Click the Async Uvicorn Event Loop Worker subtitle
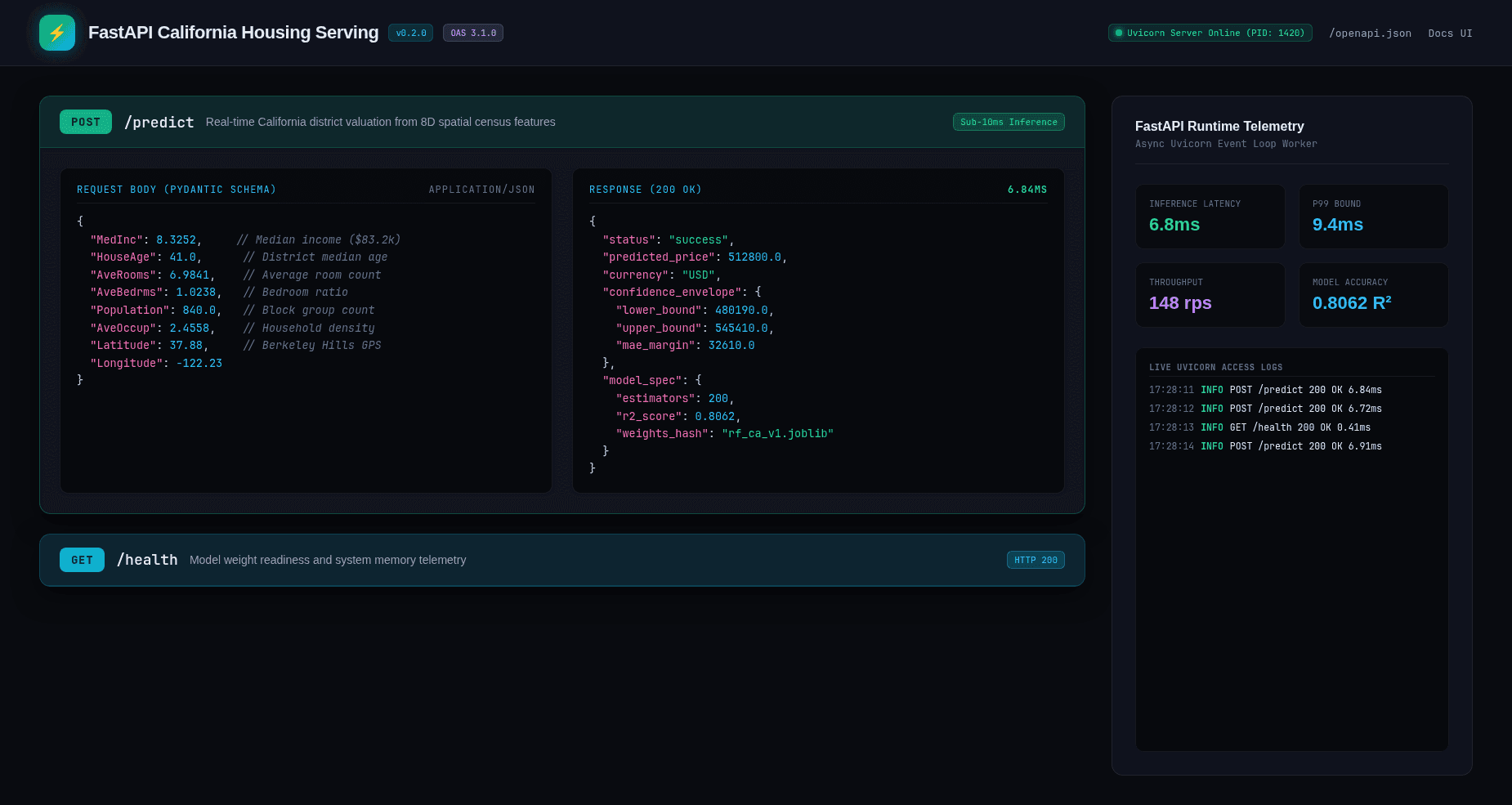 pyautogui.click(x=1226, y=144)
